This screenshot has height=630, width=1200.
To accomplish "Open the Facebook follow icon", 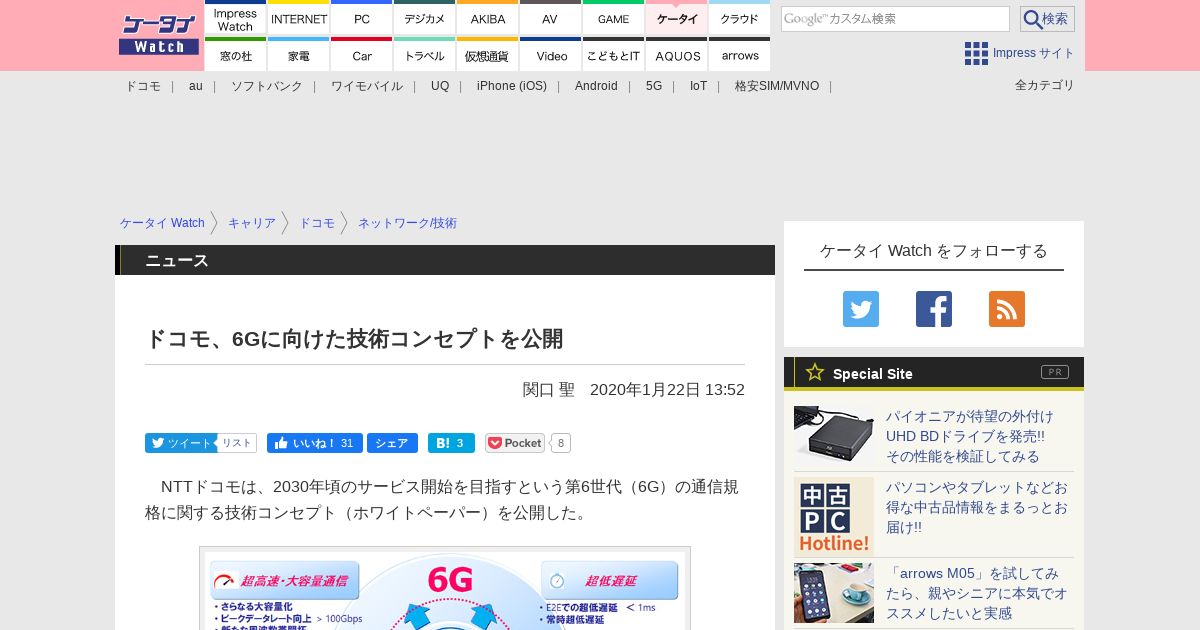I will pyautogui.click(x=934, y=309).
